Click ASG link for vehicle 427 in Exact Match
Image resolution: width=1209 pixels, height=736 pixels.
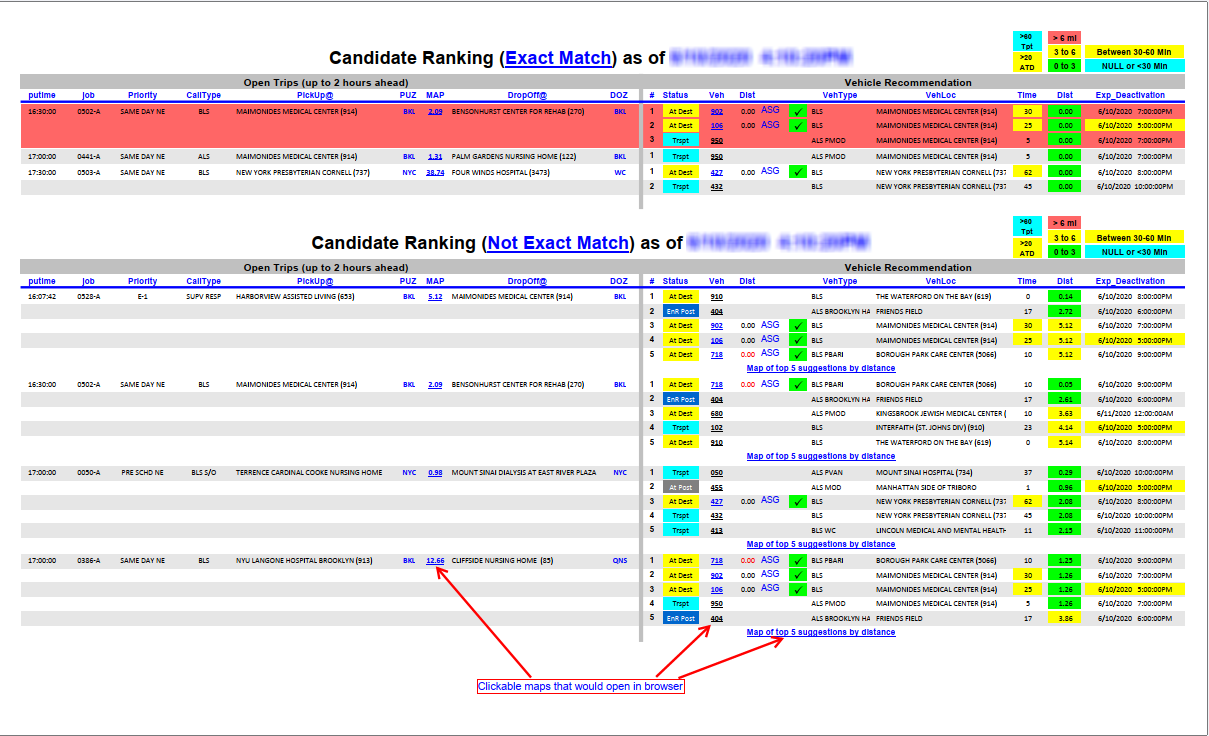point(770,171)
